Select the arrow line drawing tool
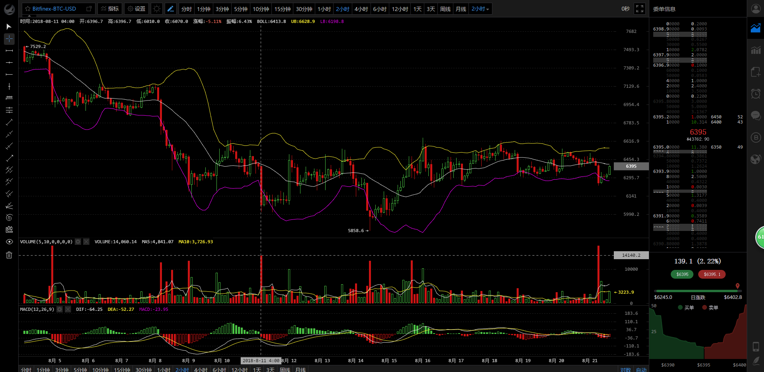The image size is (764, 372). point(9,158)
